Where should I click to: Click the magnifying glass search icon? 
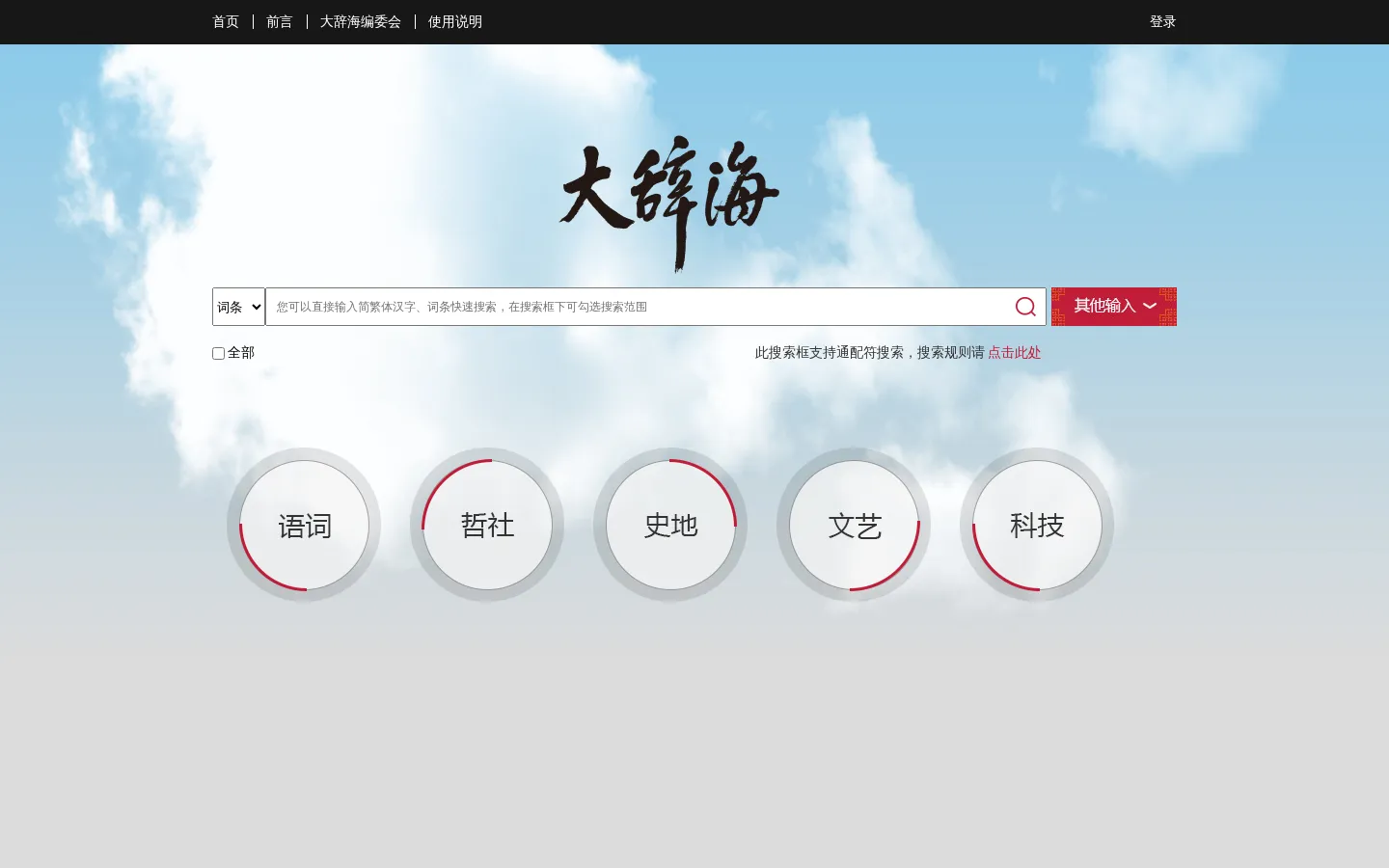[x=1025, y=307]
